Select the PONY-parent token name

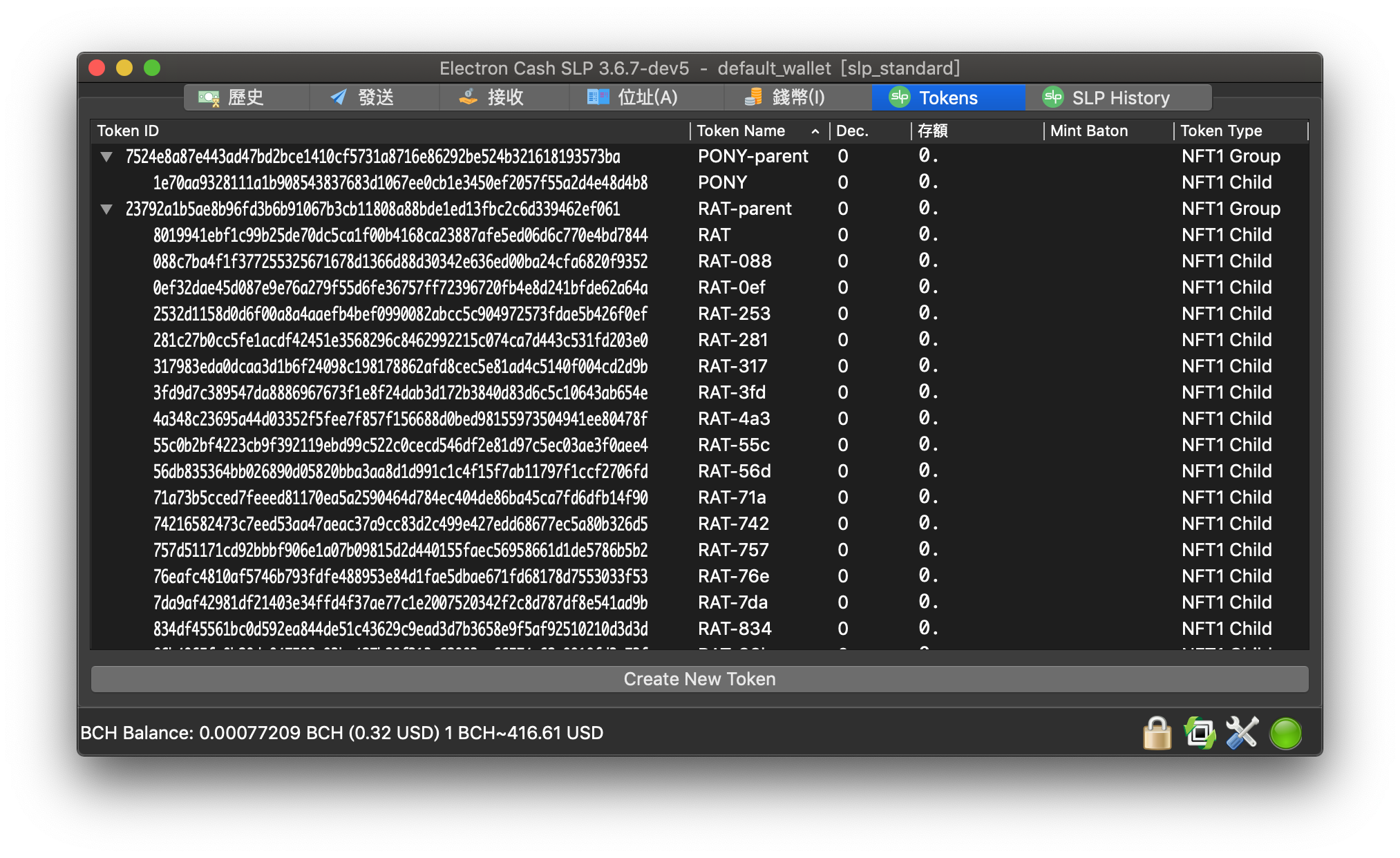pos(753,156)
